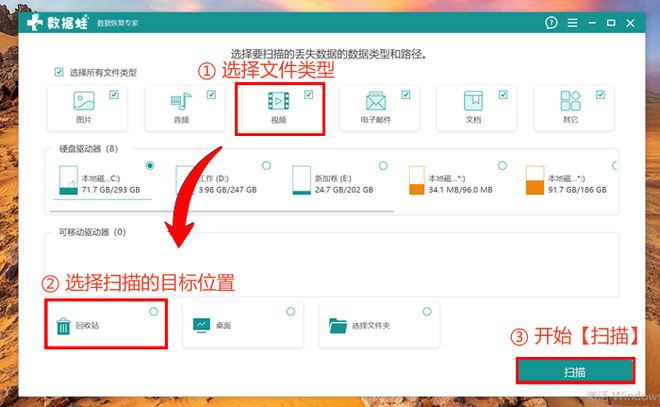Click the 硬盘驱动器 (8) label
Screen dimensions: 660x407
tap(88, 149)
